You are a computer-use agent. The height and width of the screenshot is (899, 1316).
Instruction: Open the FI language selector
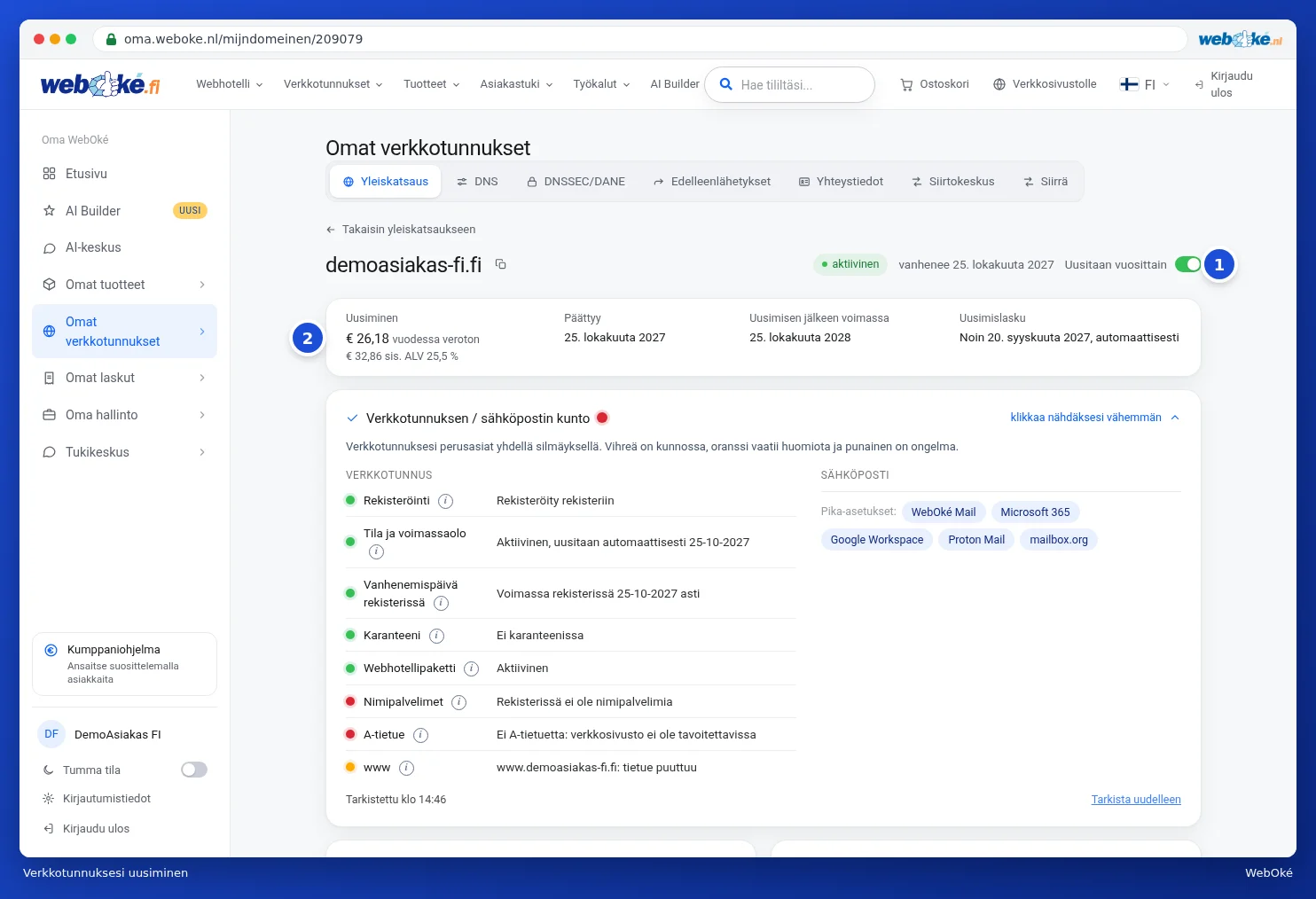pos(1145,84)
